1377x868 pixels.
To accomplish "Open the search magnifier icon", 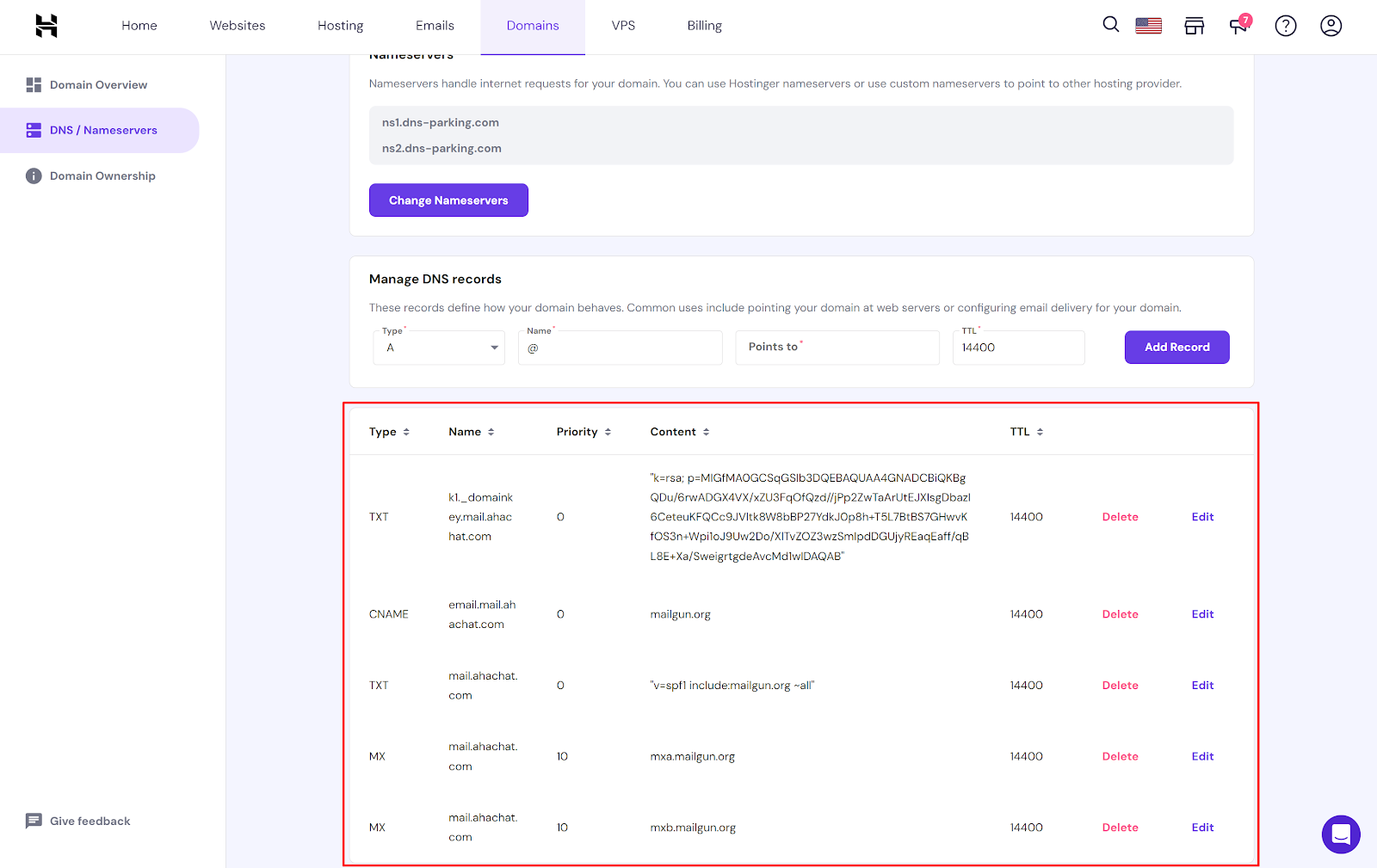I will coord(1111,25).
